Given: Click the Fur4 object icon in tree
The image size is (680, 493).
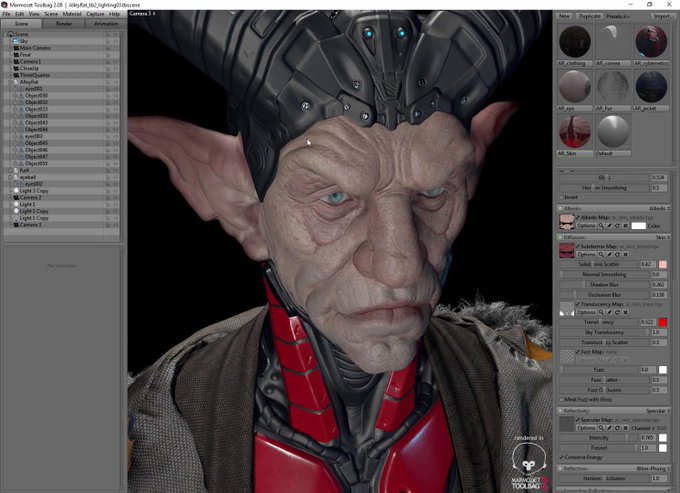Looking at the screenshot, I should [16, 170].
